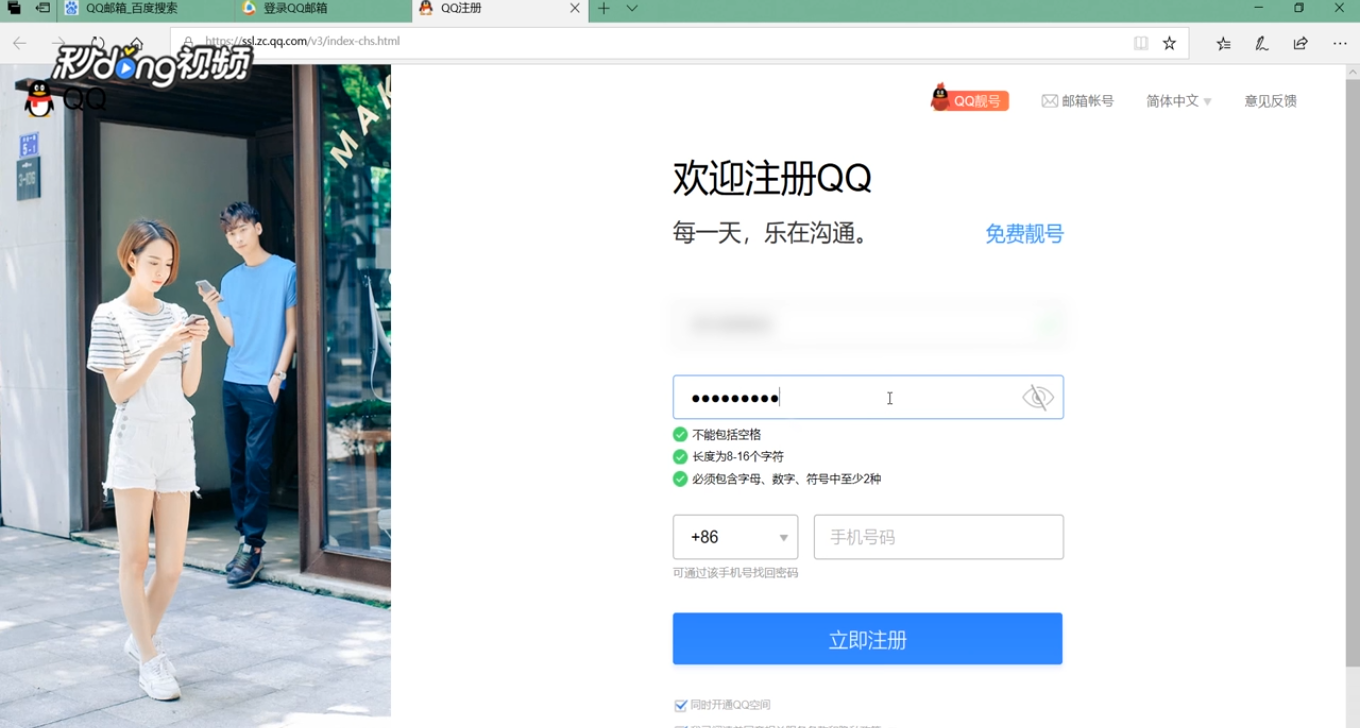The image size is (1360, 728).
Task: Go back with browser back arrow
Action: pos(19,43)
